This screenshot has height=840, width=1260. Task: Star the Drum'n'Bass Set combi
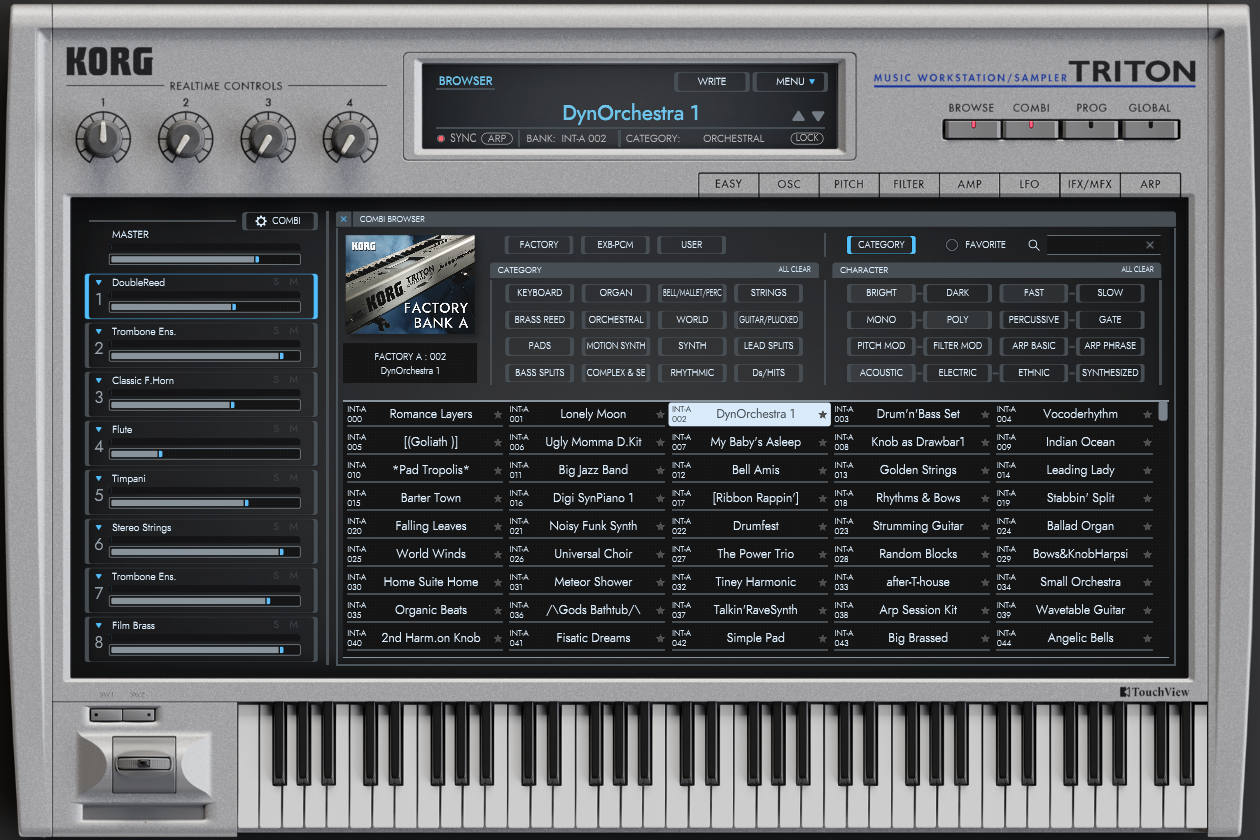985,414
